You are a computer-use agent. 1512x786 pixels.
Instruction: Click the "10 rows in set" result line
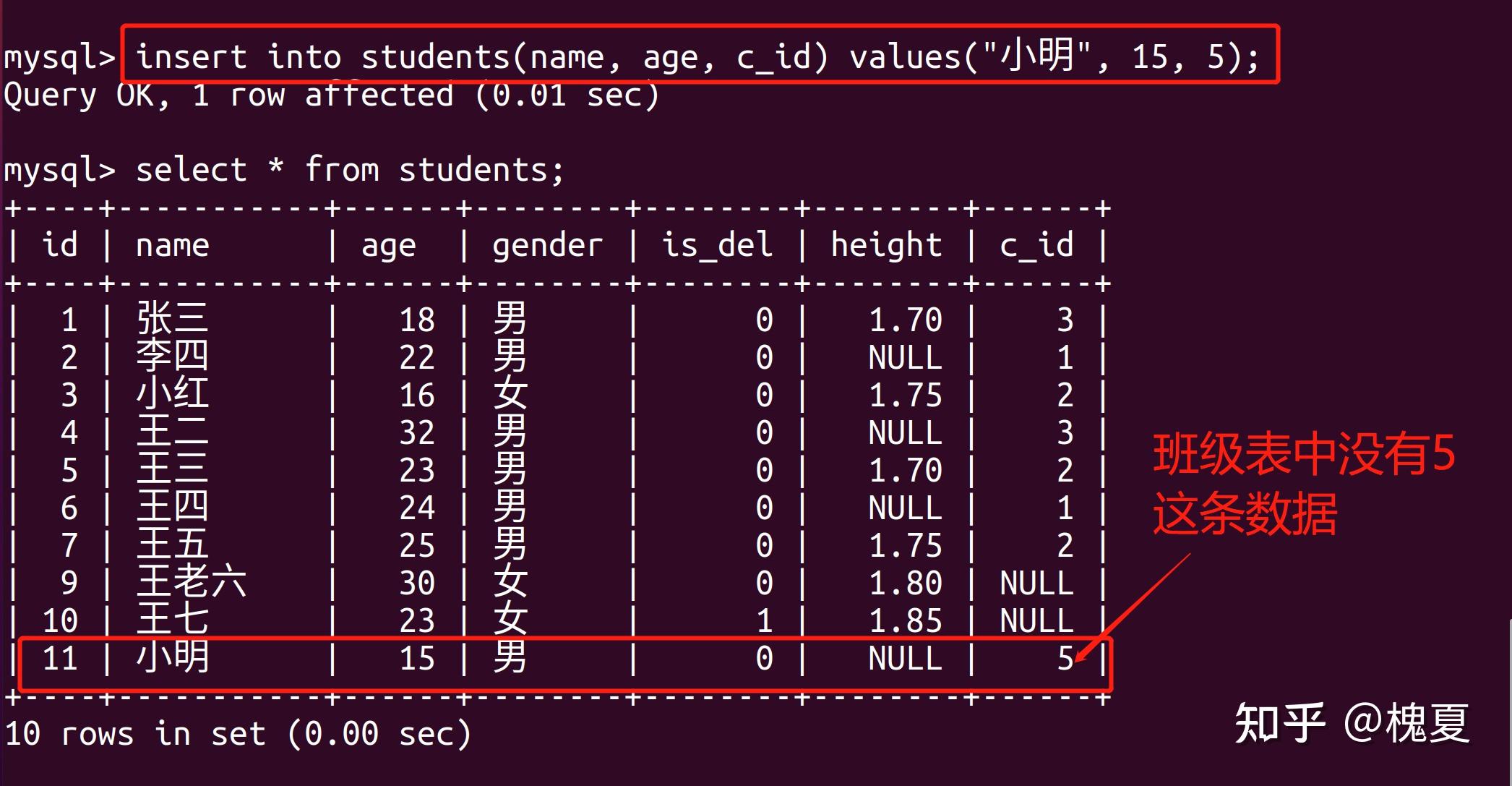pyautogui.click(x=238, y=733)
